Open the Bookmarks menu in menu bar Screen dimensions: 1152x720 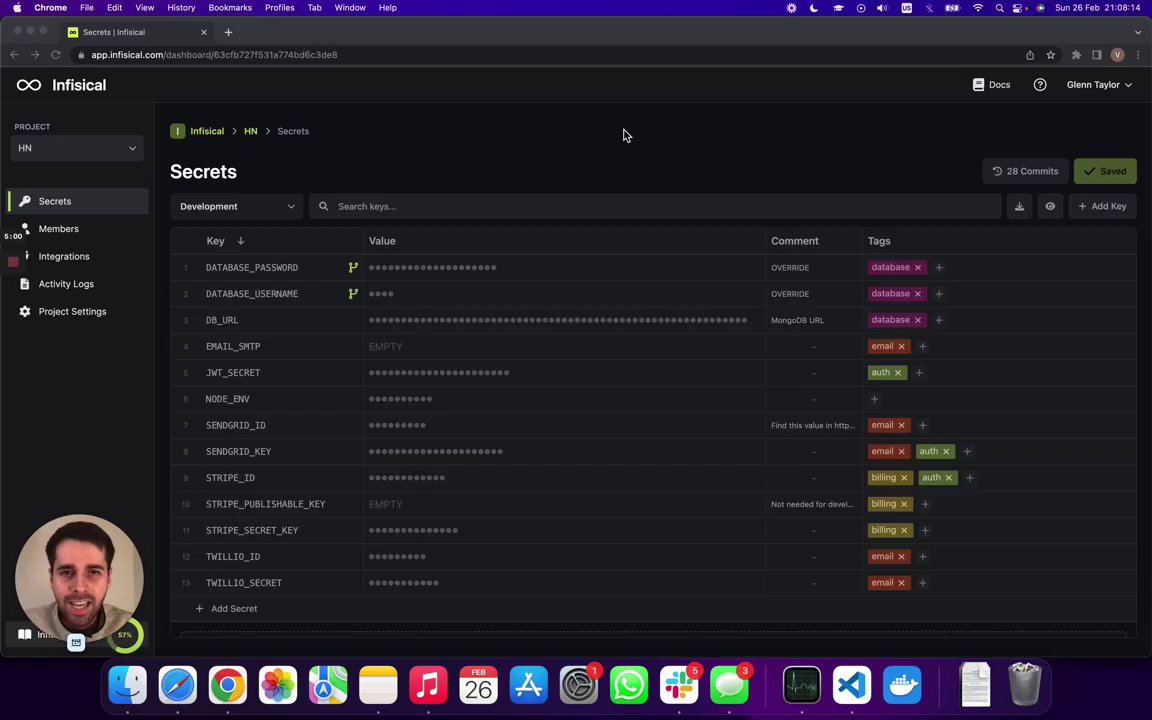[230, 7]
